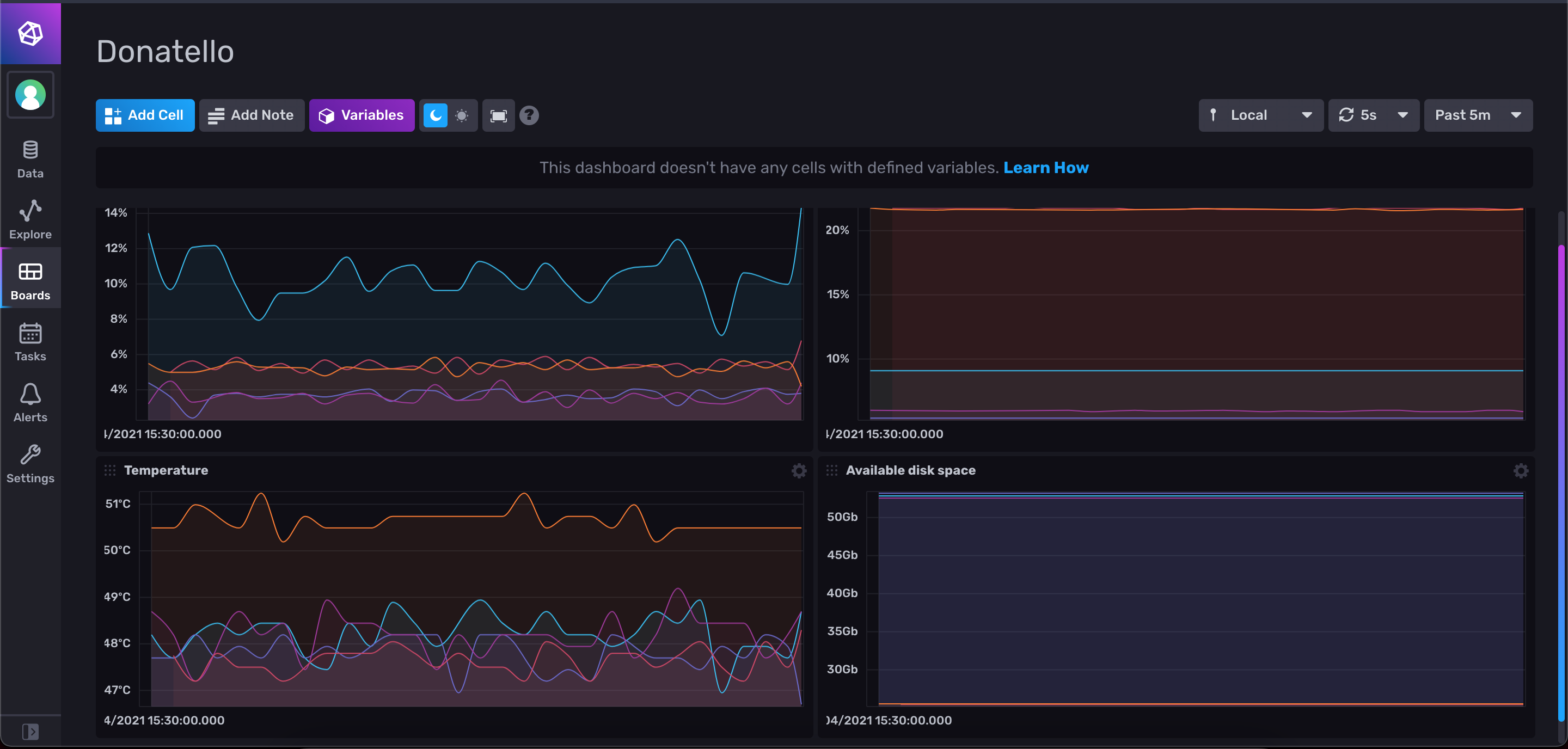Open presentation mode fullscreen icon
1568x749 pixels.
[498, 115]
